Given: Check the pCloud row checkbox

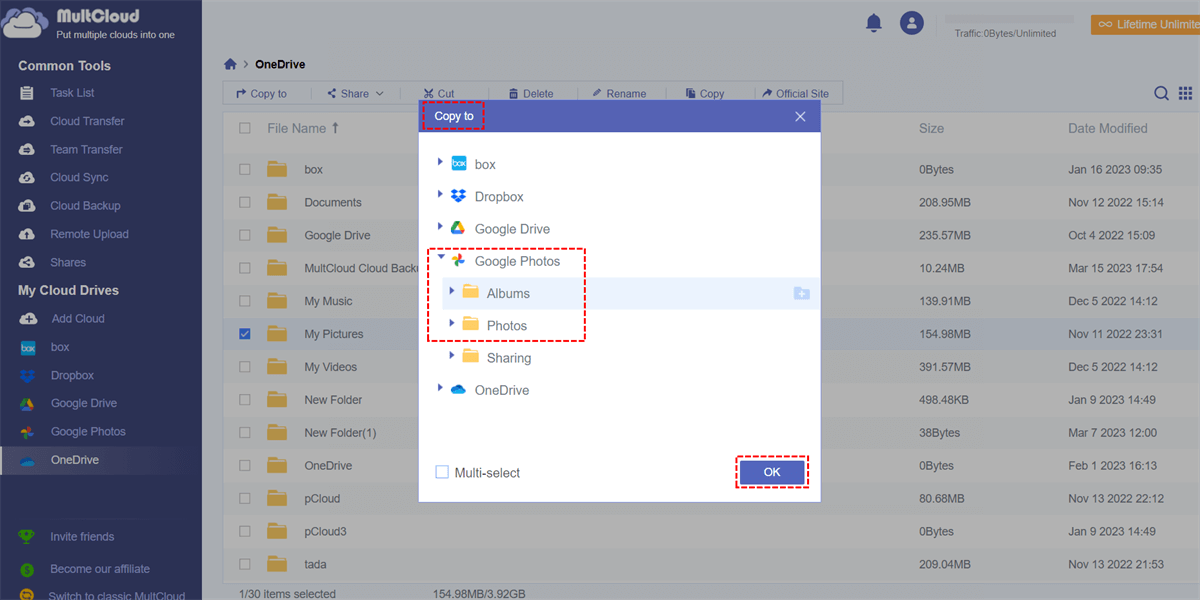Looking at the screenshot, I should click(x=245, y=498).
